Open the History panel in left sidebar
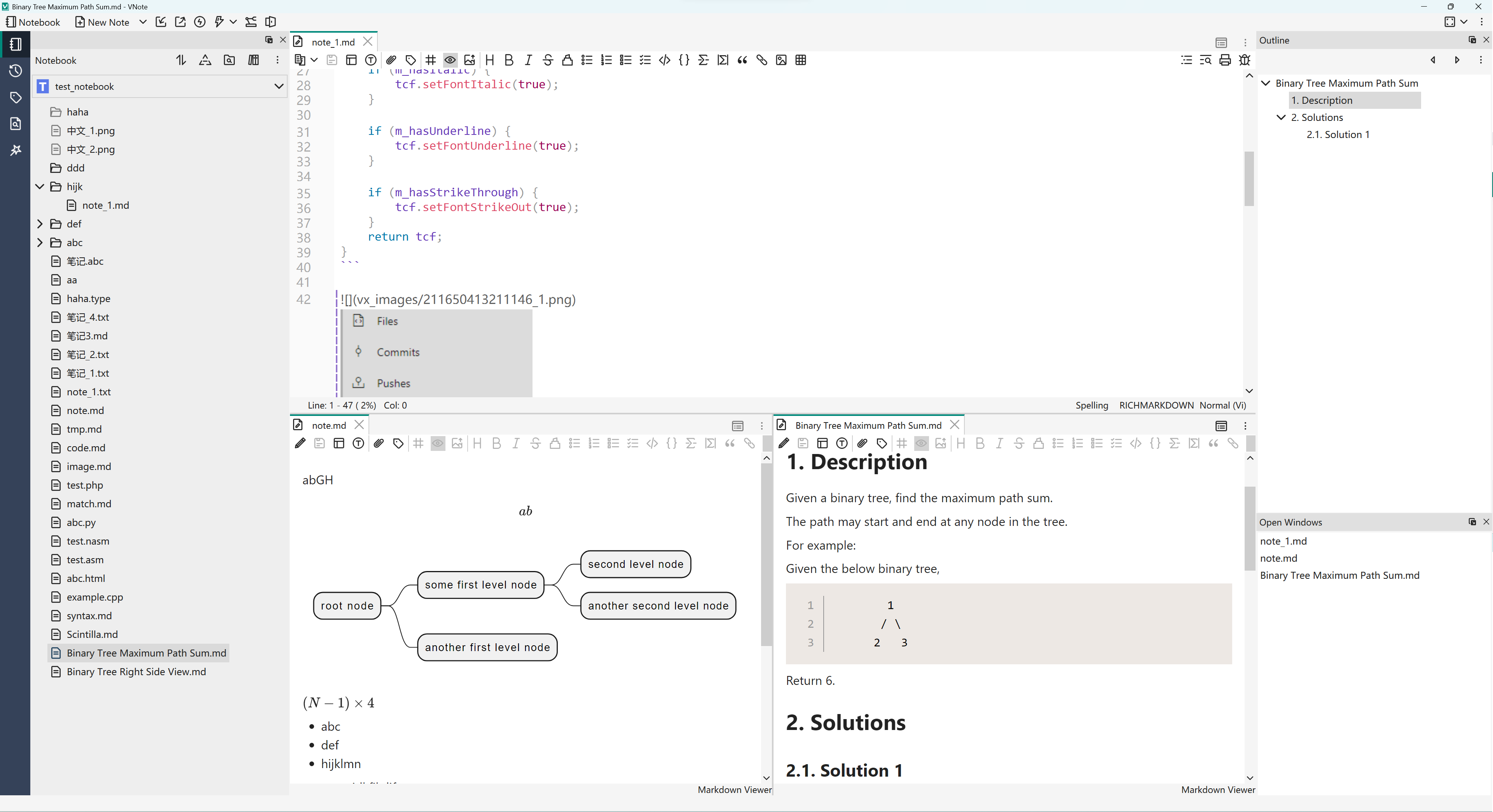The width and height of the screenshot is (1493, 812). pos(16,71)
